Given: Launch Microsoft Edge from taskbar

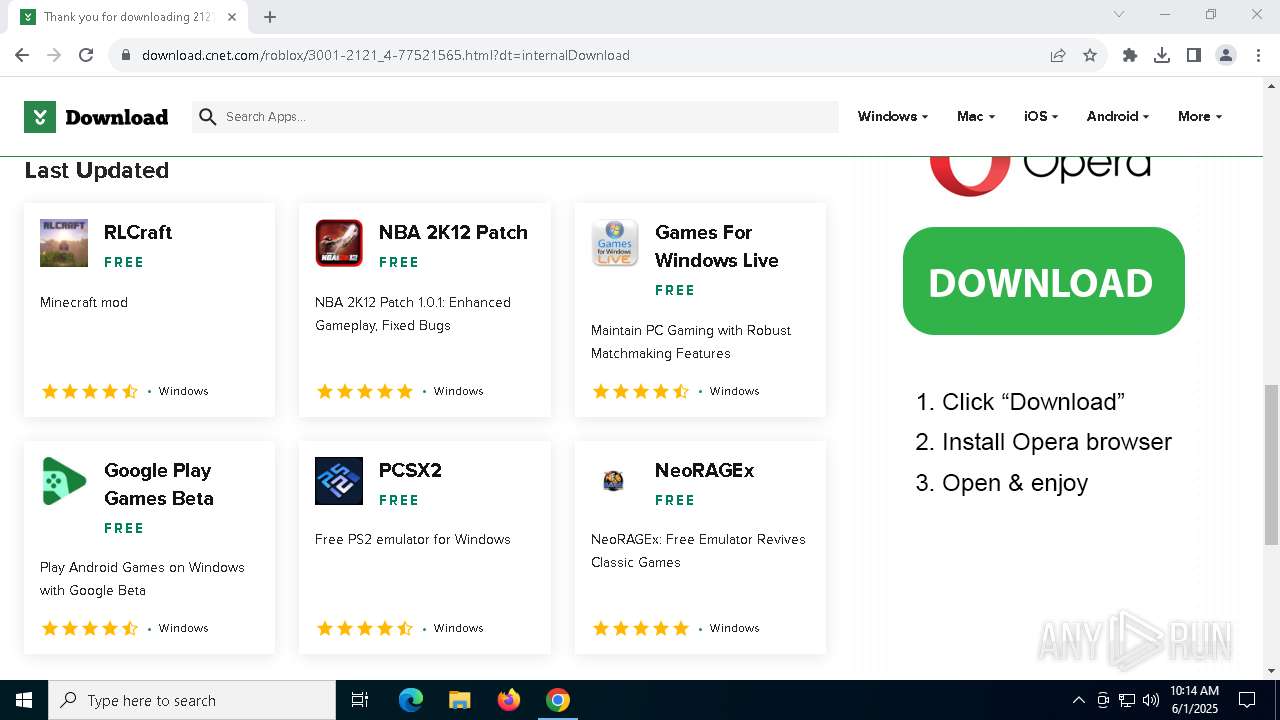Looking at the screenshot, I should (x=411, y=700).
